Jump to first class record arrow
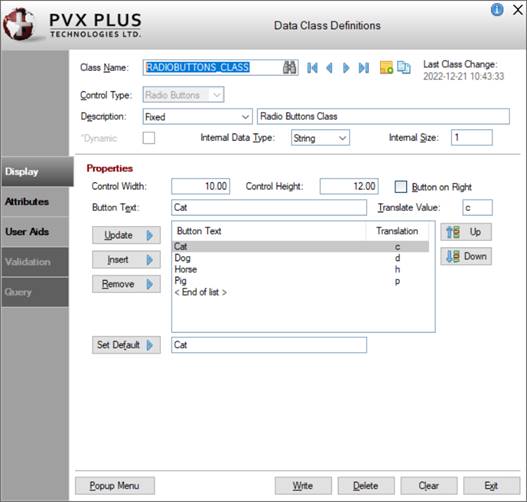Image resolution: width=527 pixels, height=502 pixels. pyautogui.click(x=312, y=68)
